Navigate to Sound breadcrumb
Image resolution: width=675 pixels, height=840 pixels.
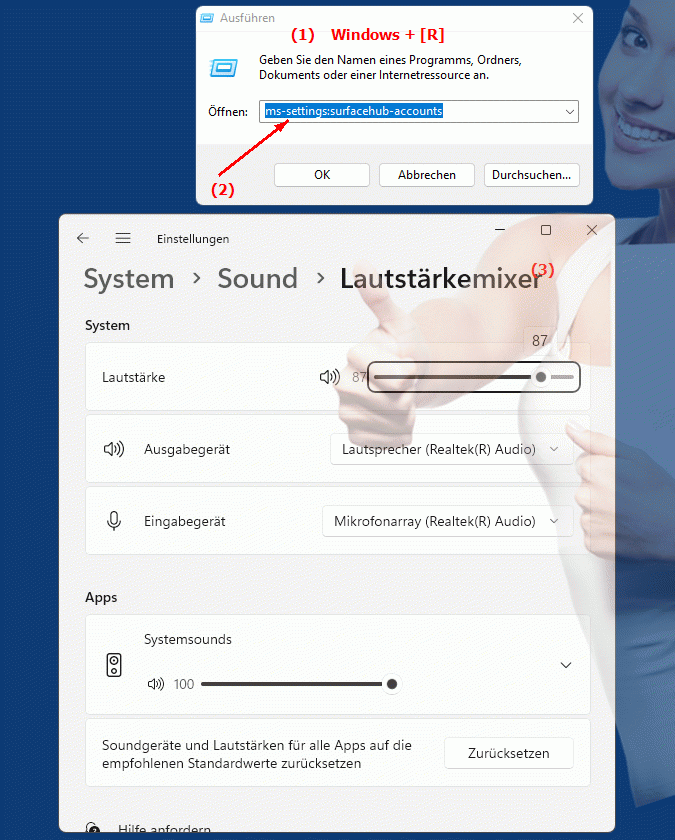click(x=257, y=279)
